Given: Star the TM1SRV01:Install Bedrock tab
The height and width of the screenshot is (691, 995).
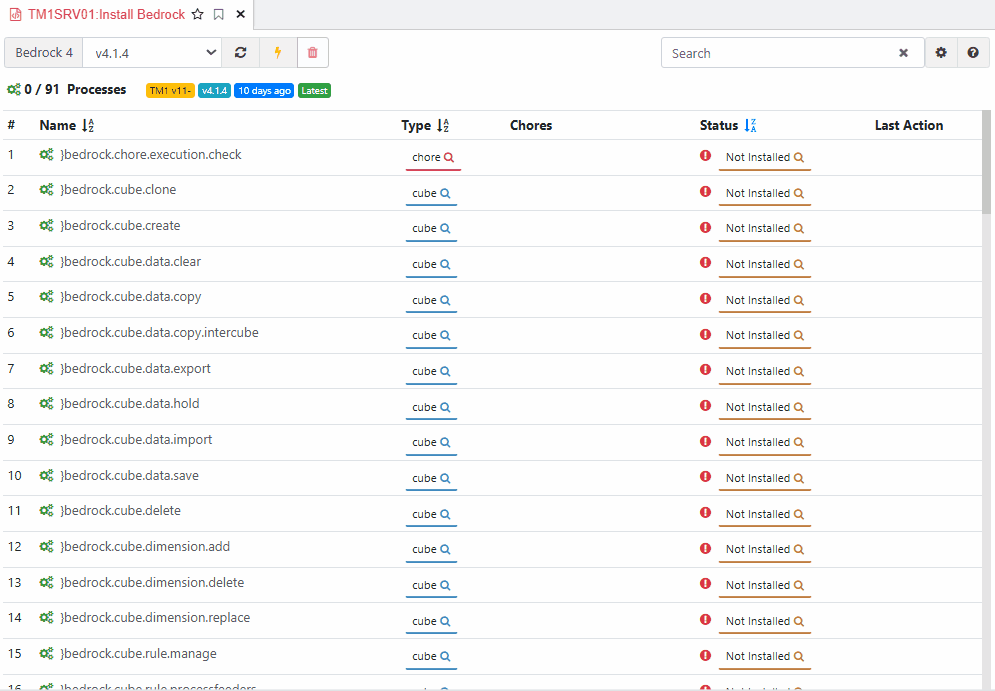Looking at the screenshot, I should (x=198, y=14).
